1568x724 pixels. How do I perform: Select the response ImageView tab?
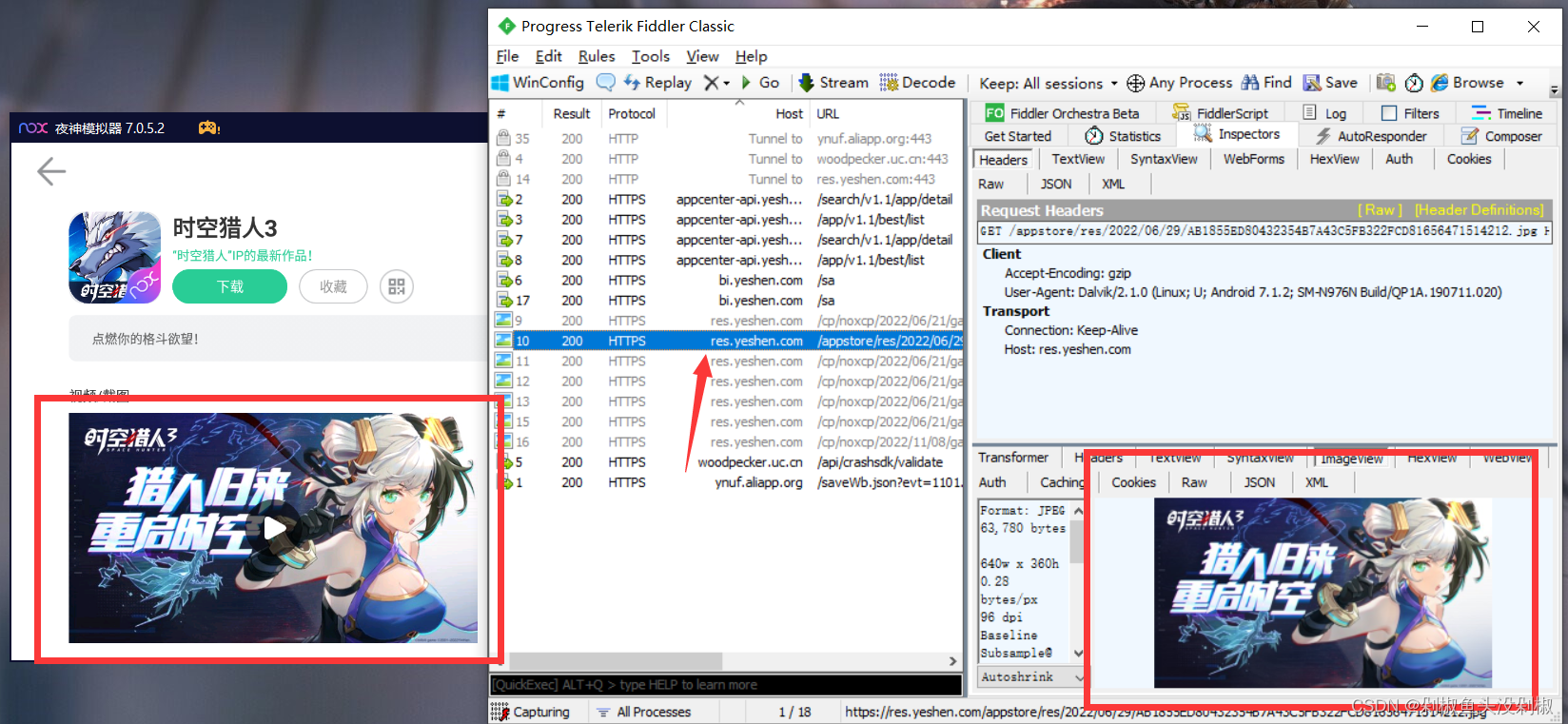click(1352, 459)
